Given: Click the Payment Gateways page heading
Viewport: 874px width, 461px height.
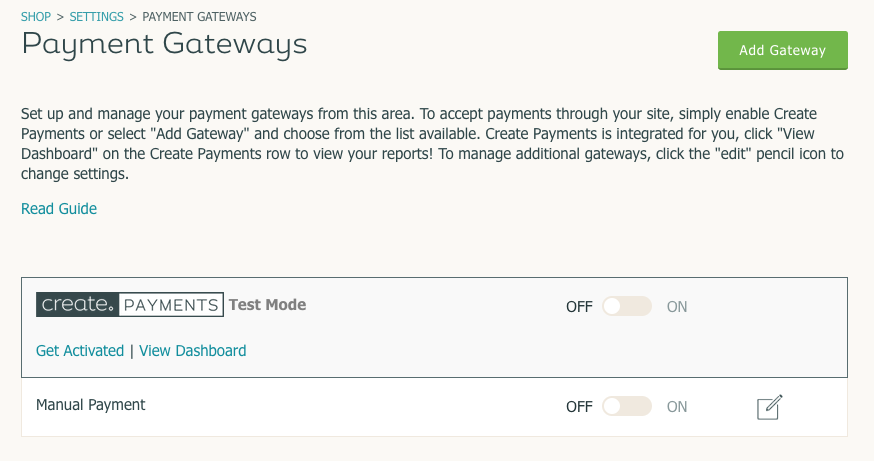Looking at the screenshot, I should 164,45.
